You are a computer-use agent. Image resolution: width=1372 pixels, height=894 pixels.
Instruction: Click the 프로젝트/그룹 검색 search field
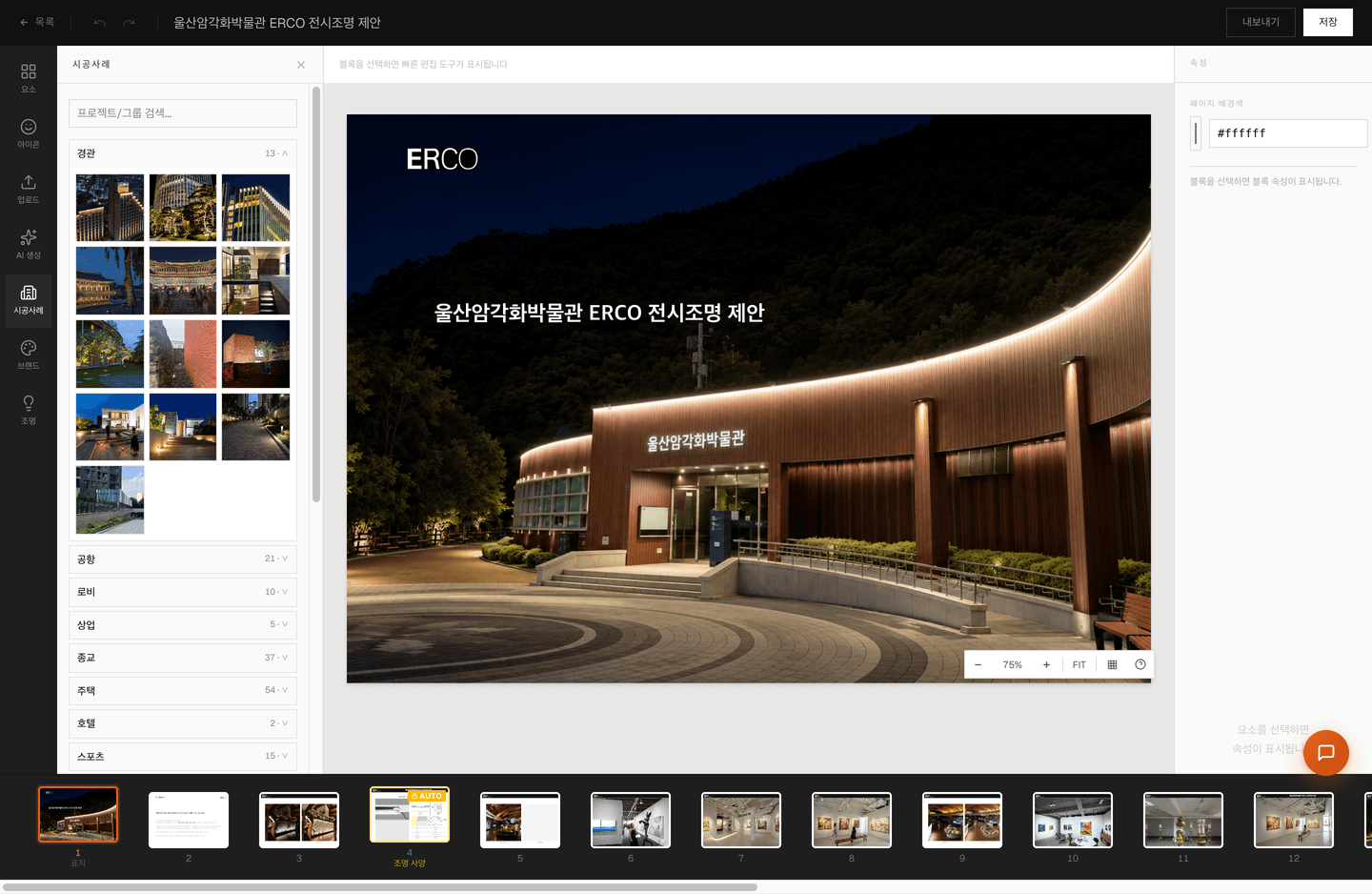click(183, 113)
